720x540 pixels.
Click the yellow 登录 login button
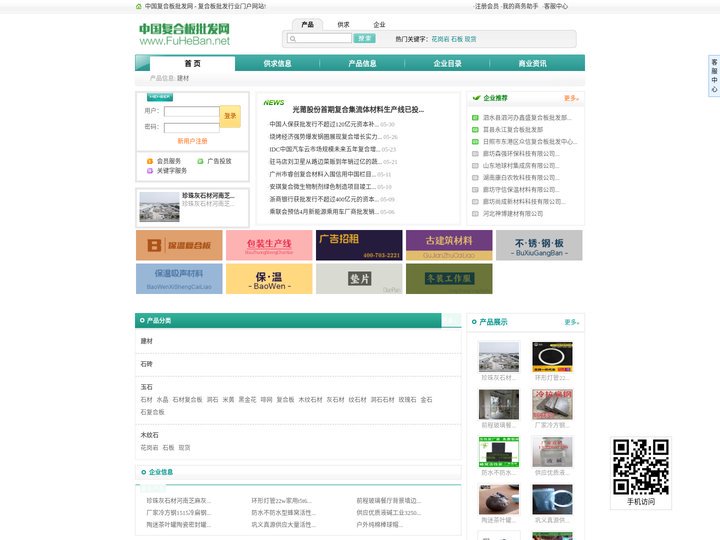tap(230, 116)
